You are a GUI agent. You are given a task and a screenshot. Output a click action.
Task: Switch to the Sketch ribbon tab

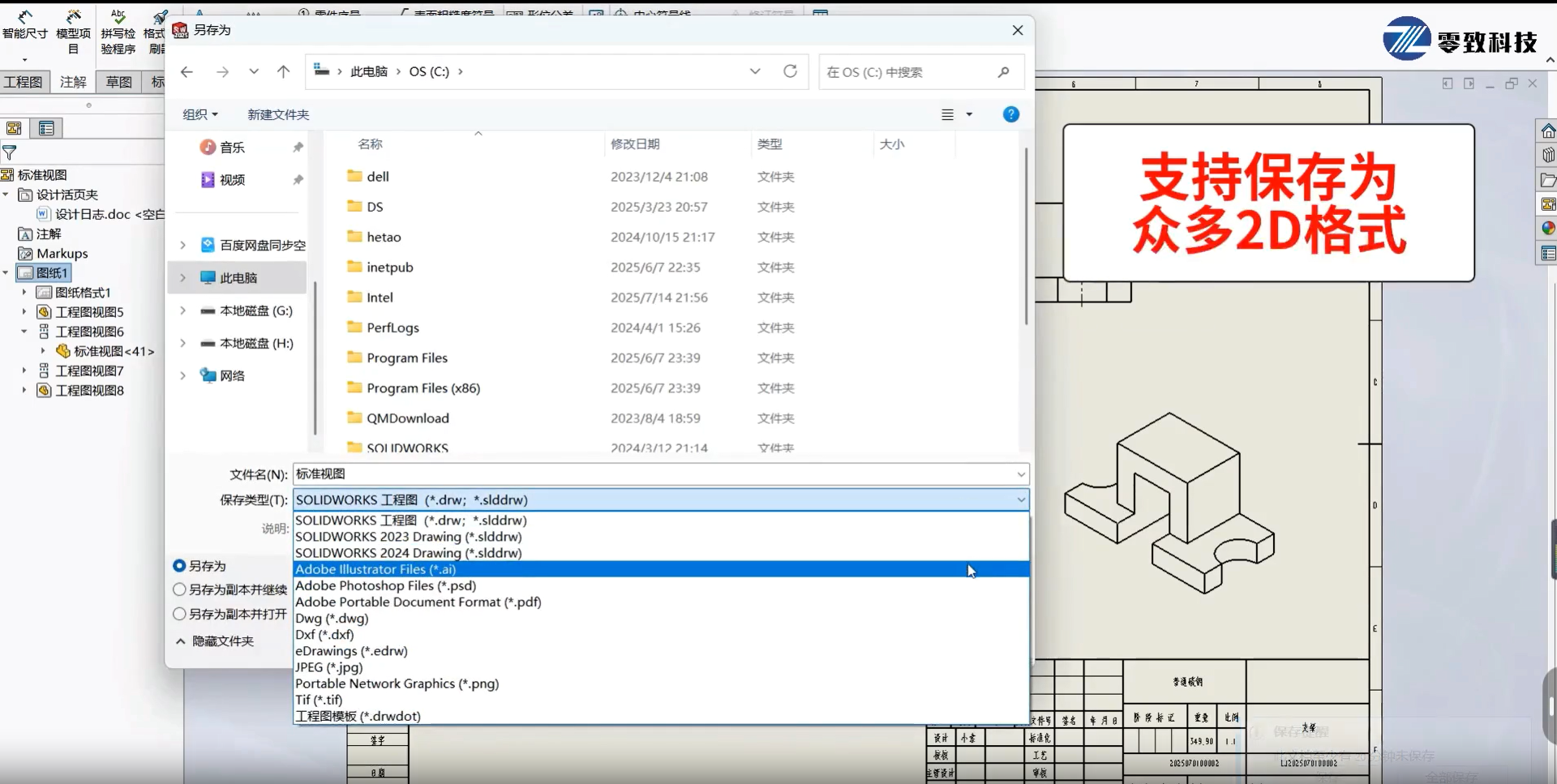(118, 82)
